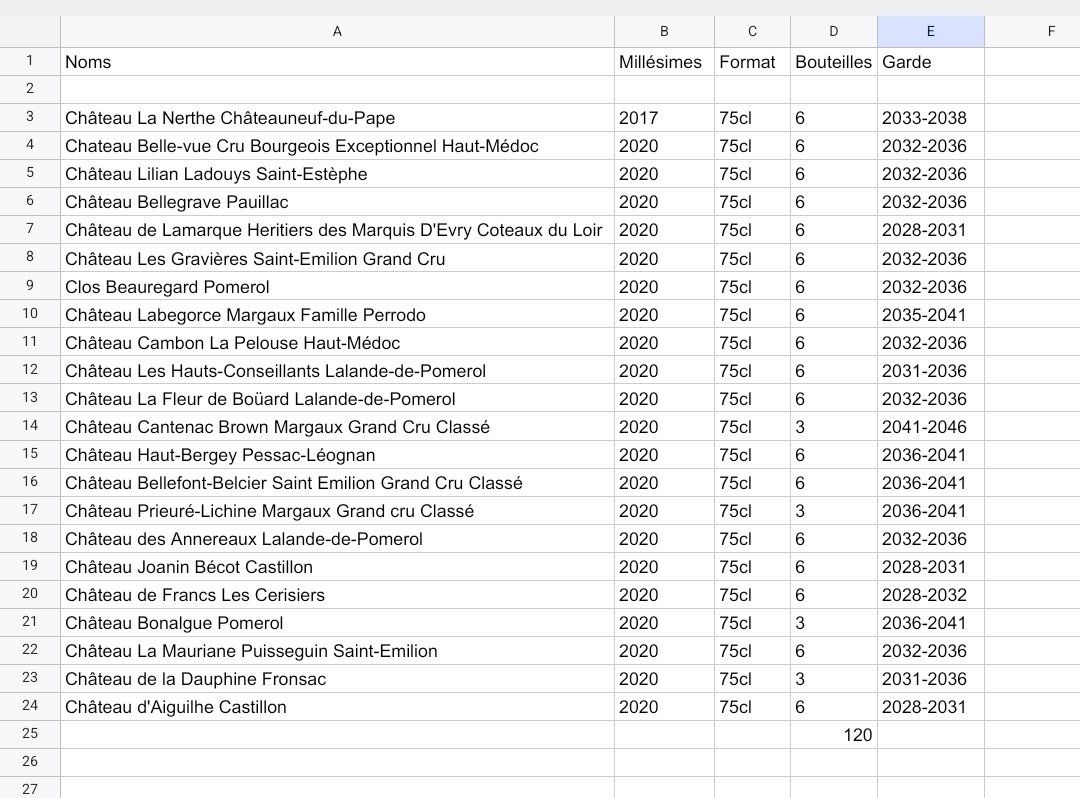Select the Château de Lamarque name cell
Image resolution: width=1080 pixels, height=798 pixels.
coord(337,230)
